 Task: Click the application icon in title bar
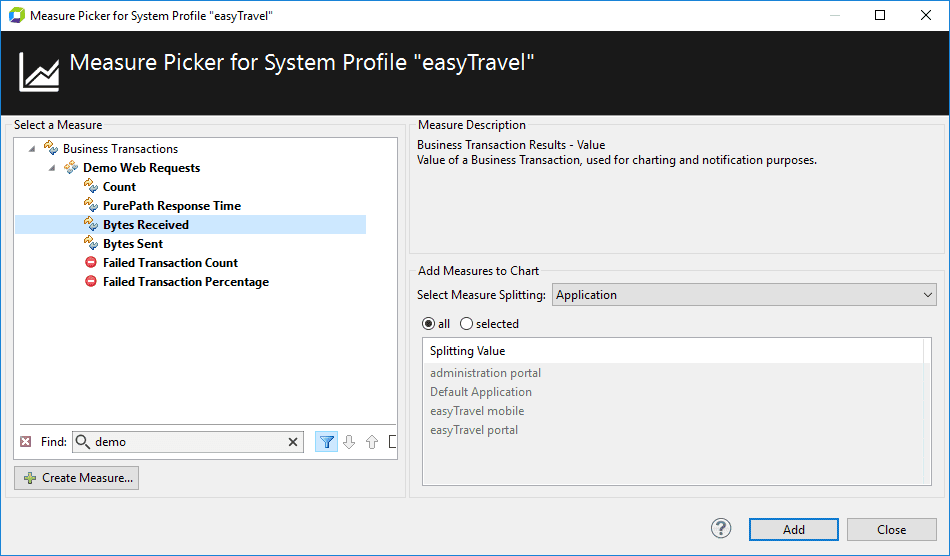(16, 15)
